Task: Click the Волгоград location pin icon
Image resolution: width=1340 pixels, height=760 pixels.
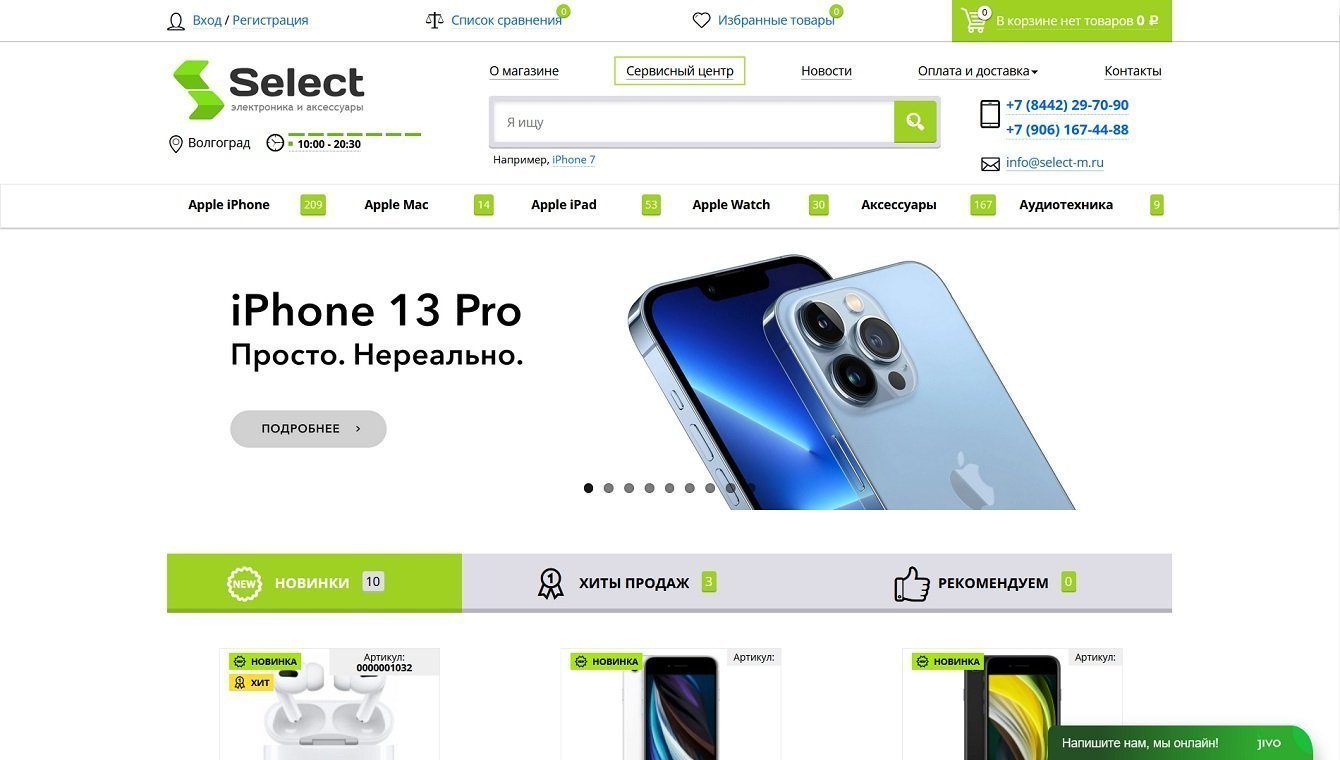Action: 176,144
